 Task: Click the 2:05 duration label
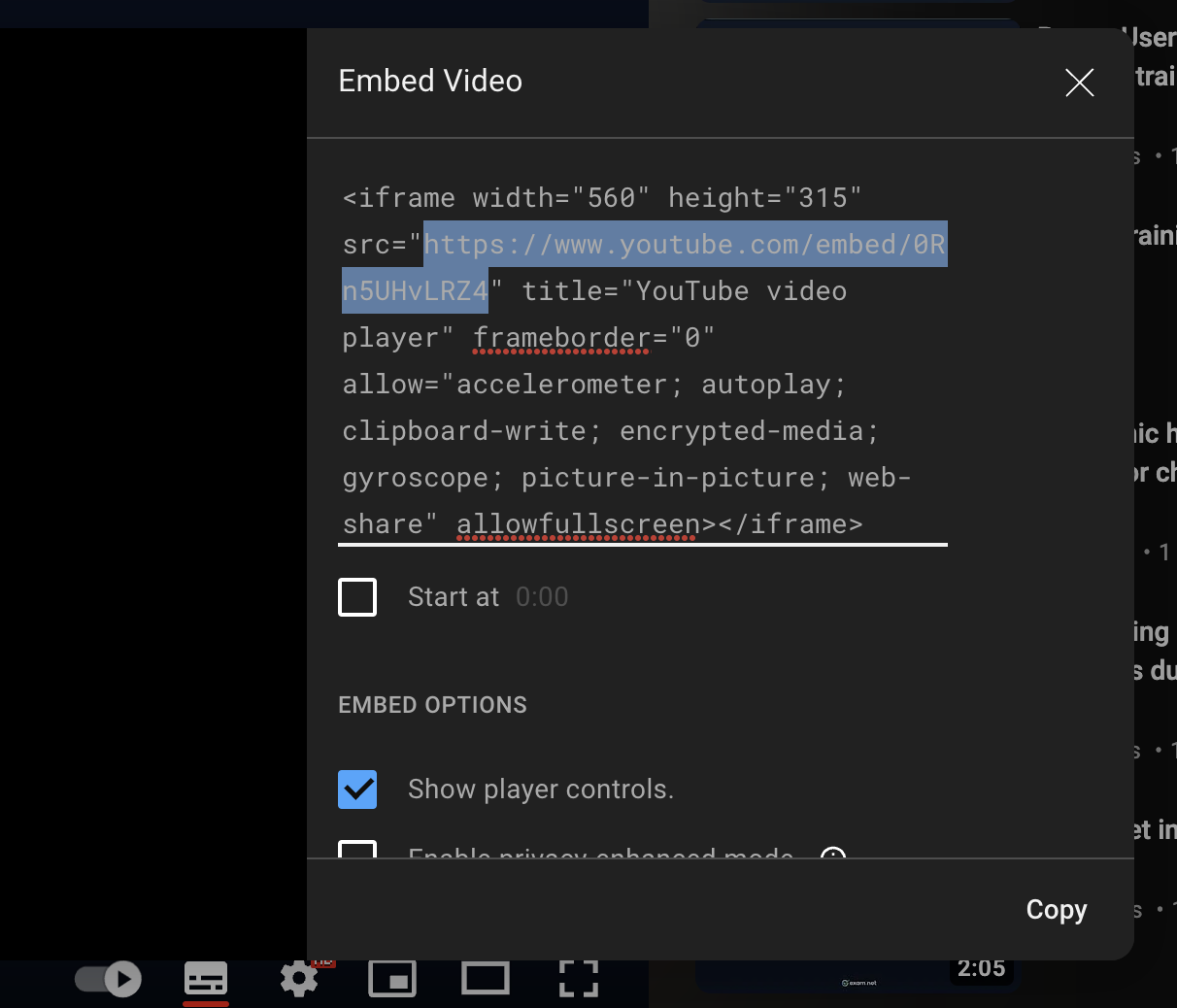point(981,967)
